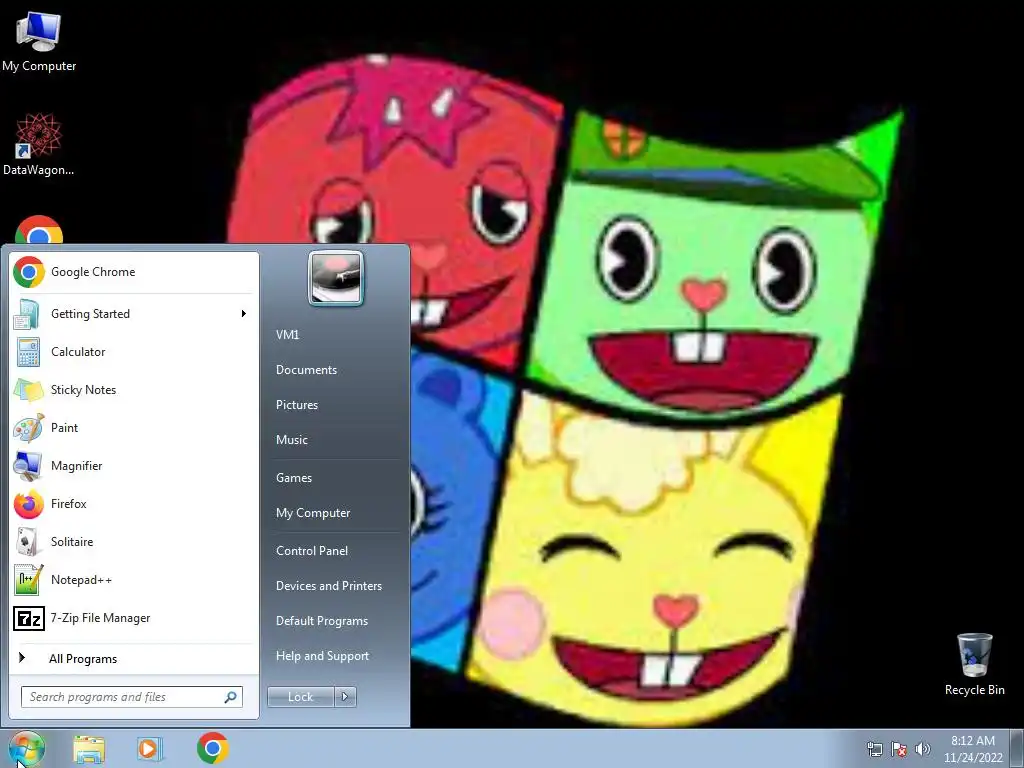Open Devices and Printers
This screenshot has width=1024, height=768.
pyautogui.click(x=336, y=586)
